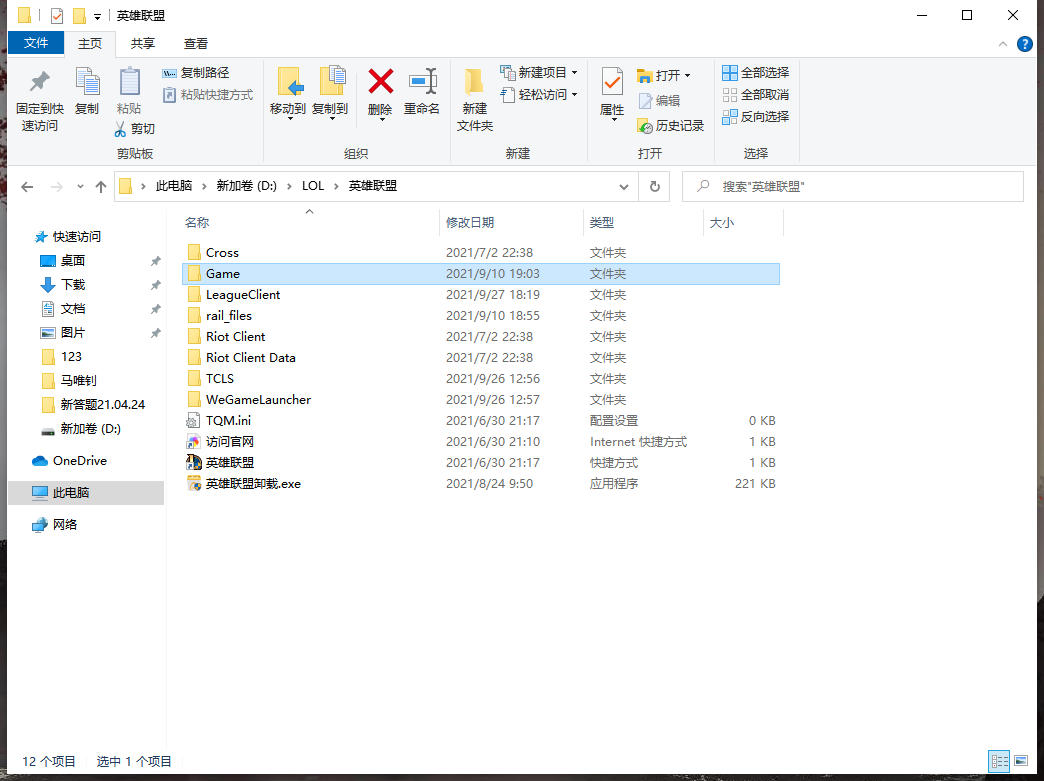Click the Paste (粘贴) ribbon icon
Image resolution: width=1044 pixels, height=781 pixels.
coord(129,81)
